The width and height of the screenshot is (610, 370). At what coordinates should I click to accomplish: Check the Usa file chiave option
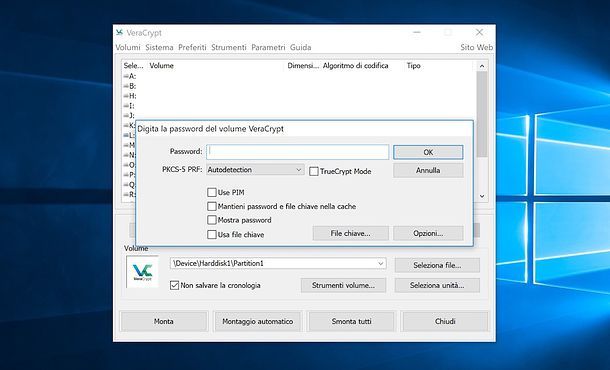212,235
